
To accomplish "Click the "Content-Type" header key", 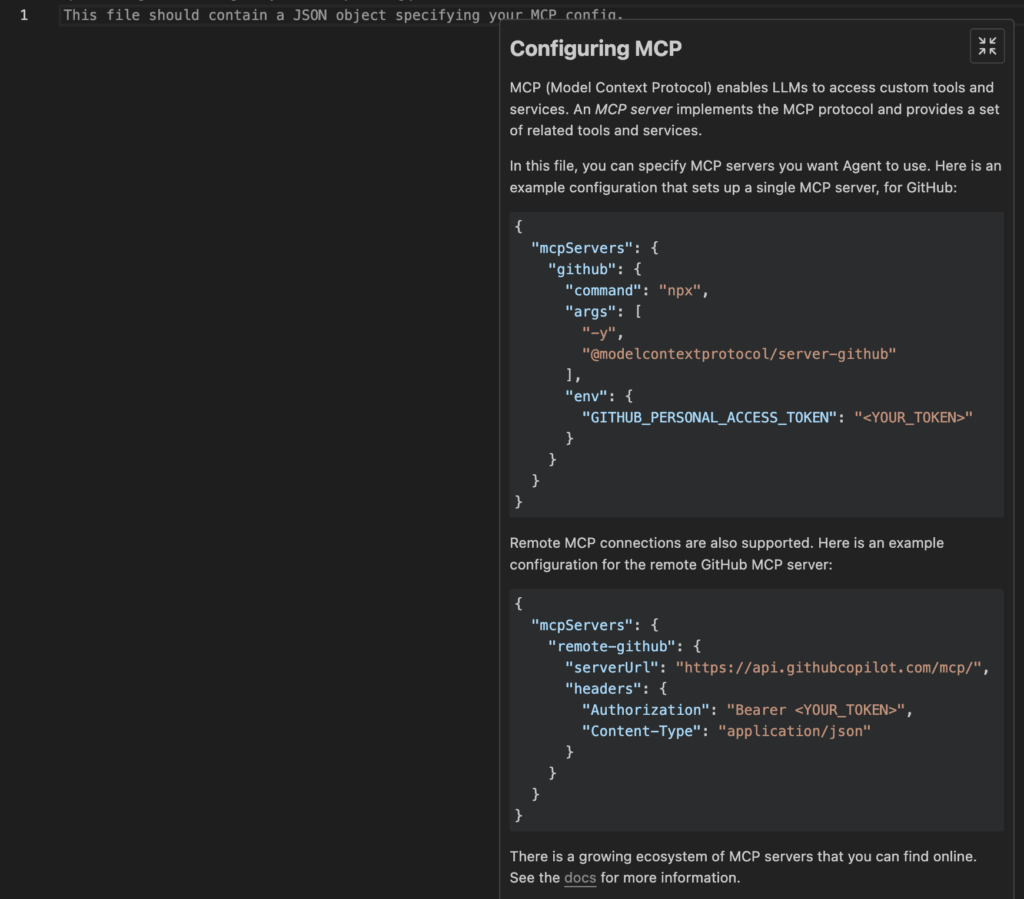I will [x=640, y=731].
